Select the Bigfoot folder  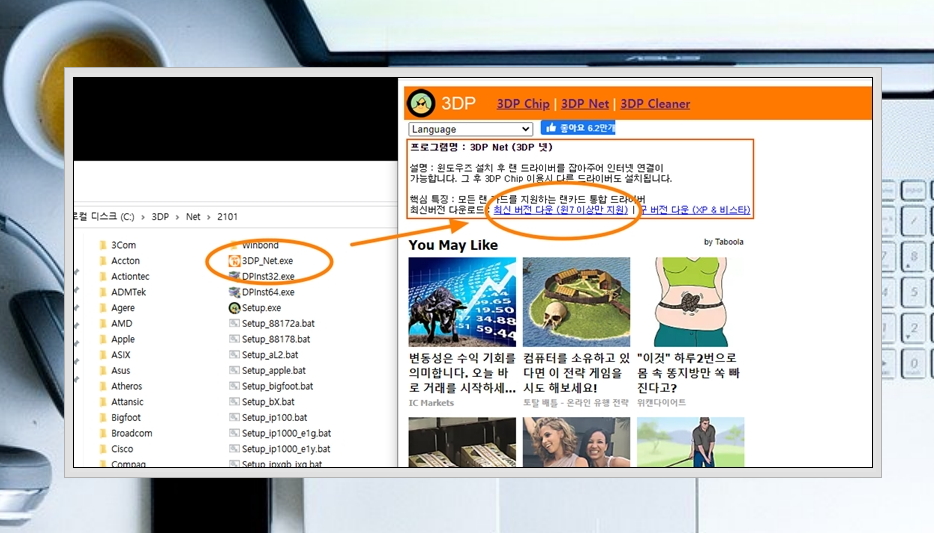pyautogui.click(x=120, y=417)
